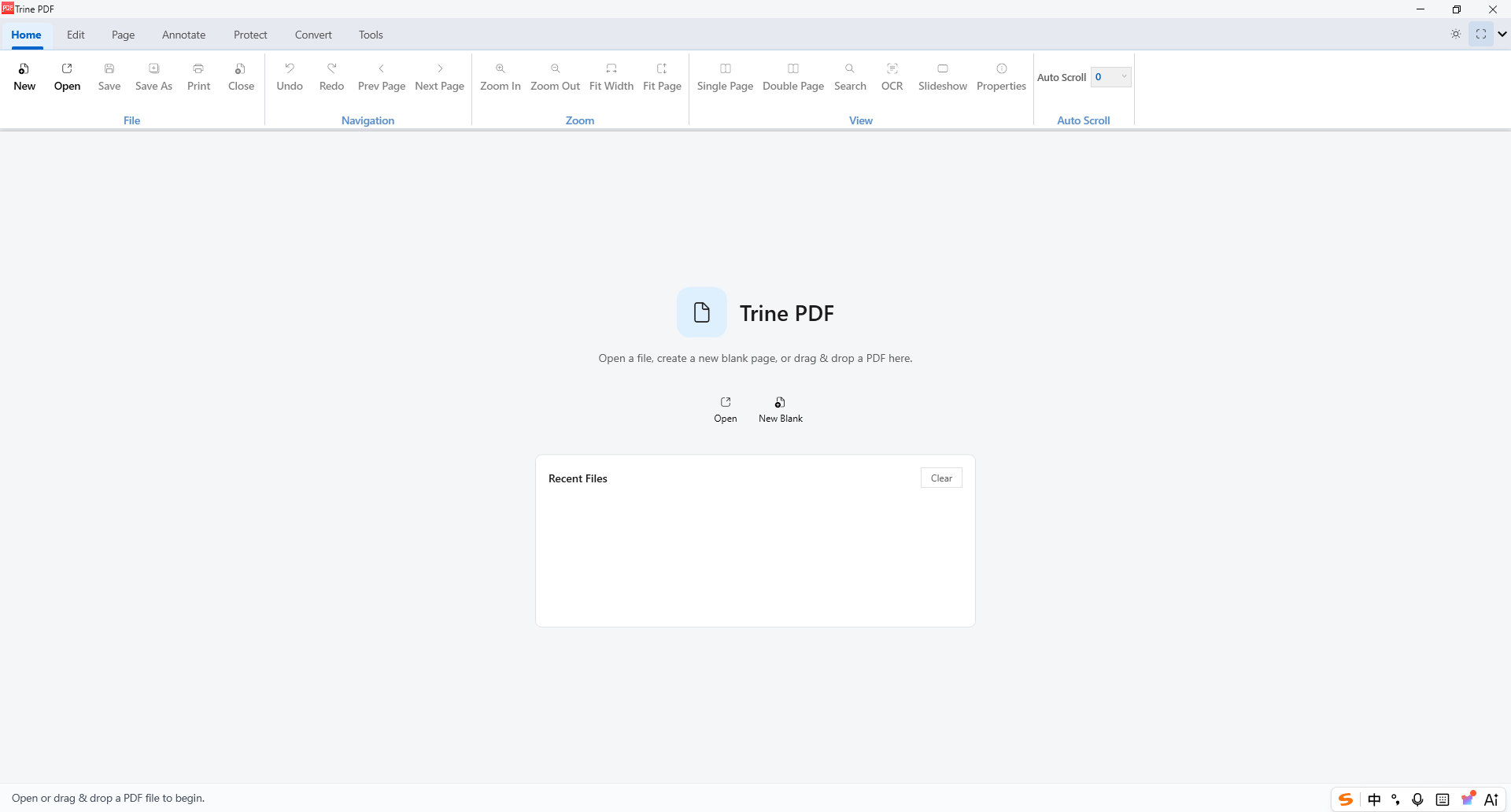Select Fit Page zoom option
Screen dimensions: 1511x812
tap(662, 77)
